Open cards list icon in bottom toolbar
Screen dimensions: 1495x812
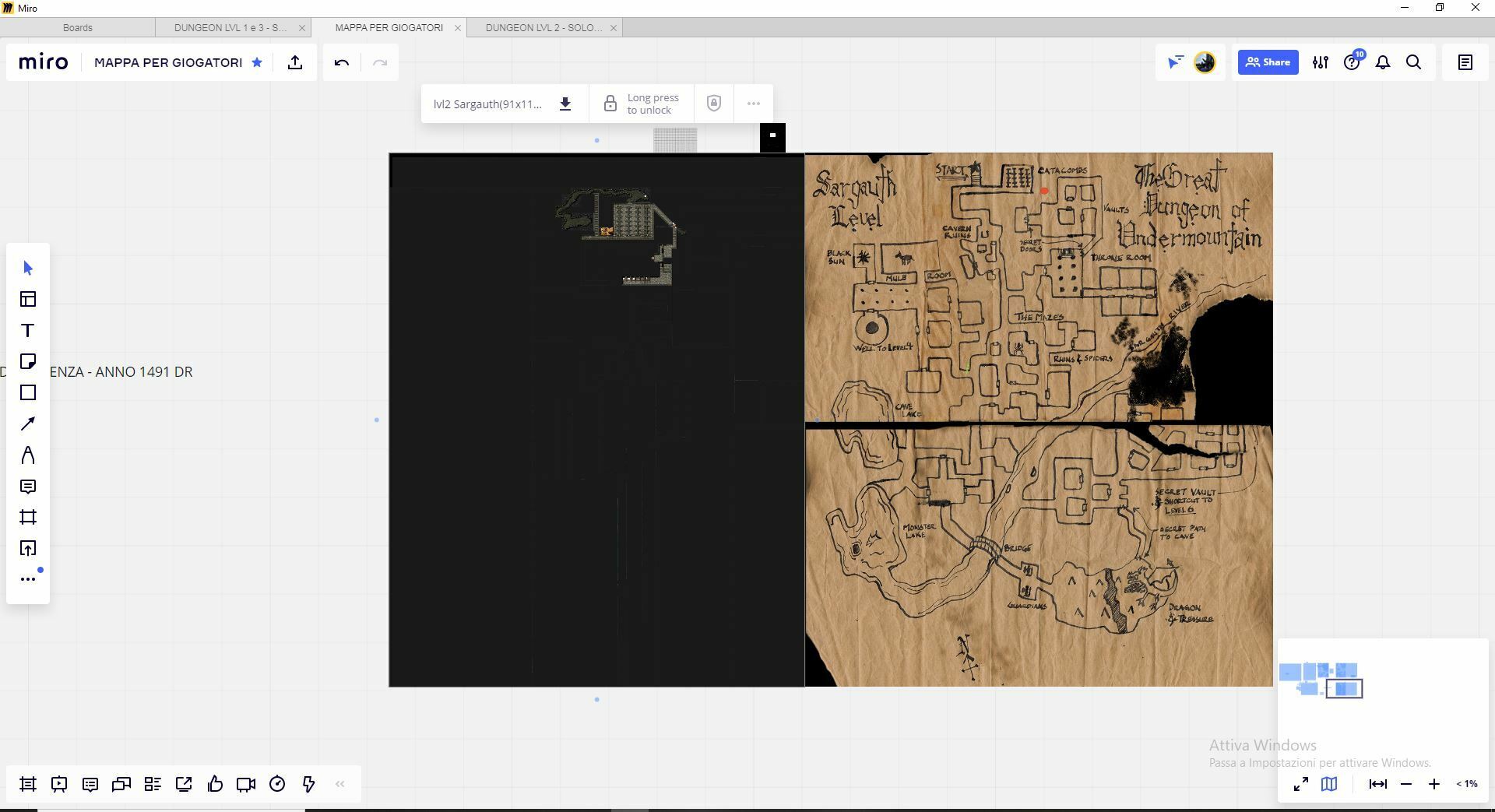[x=153, y=784]
